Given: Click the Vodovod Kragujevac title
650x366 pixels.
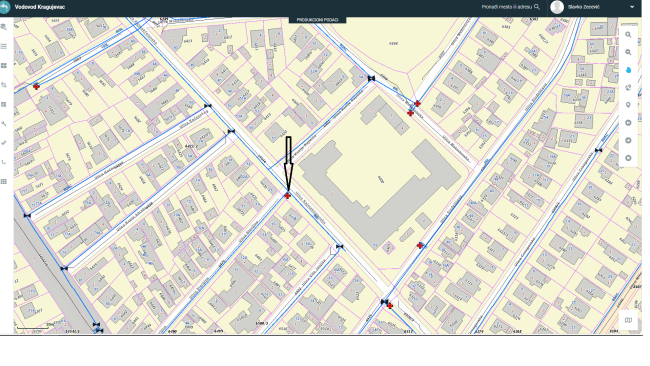Looking at the screenshot, I should click(x=39, y=7).
